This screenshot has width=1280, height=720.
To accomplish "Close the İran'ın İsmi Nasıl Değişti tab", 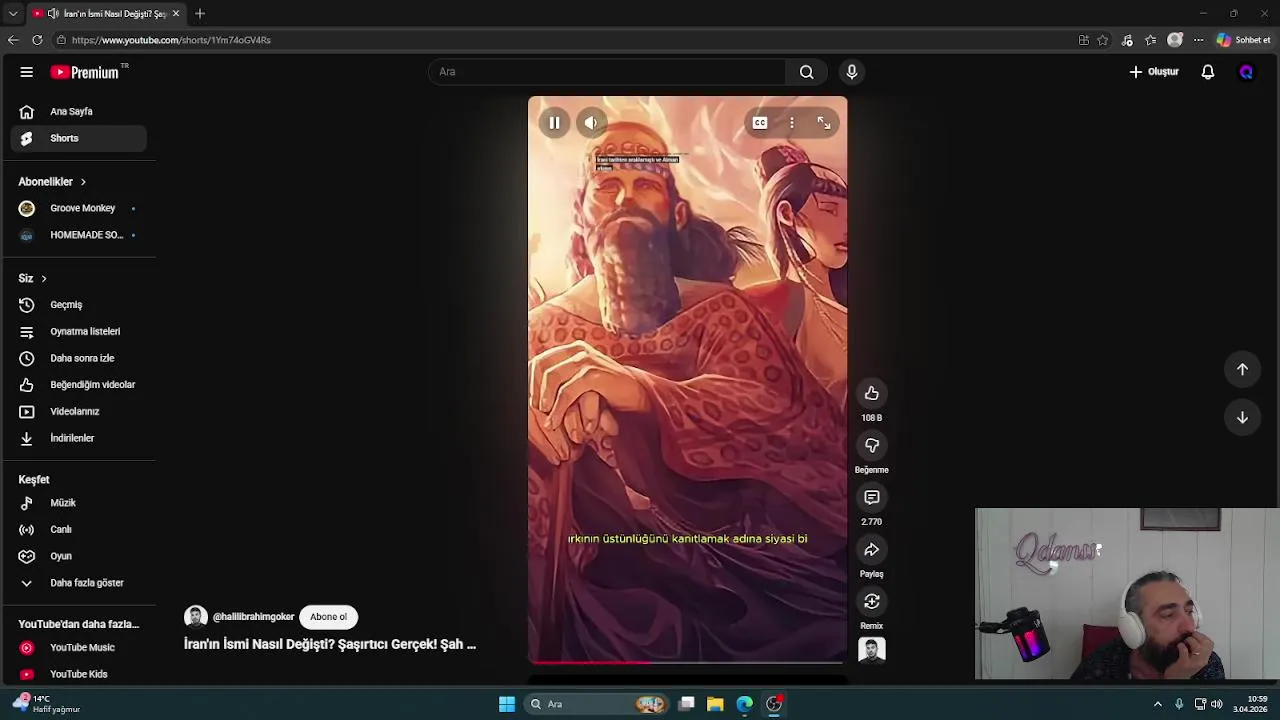I will pos(176,13).
